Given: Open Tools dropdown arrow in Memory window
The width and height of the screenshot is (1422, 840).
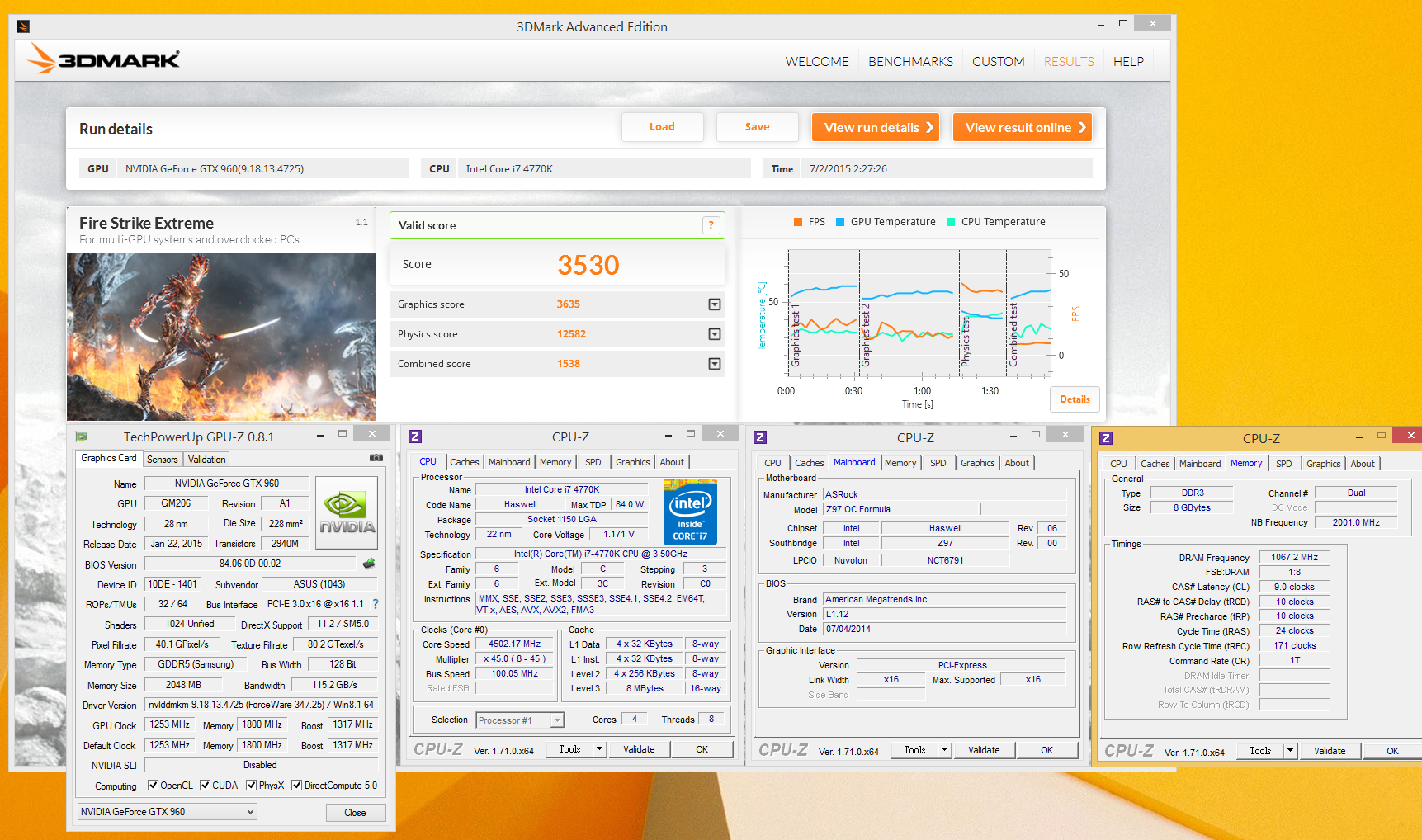Looking at the screenshot, I should [x=1291, y=751].
